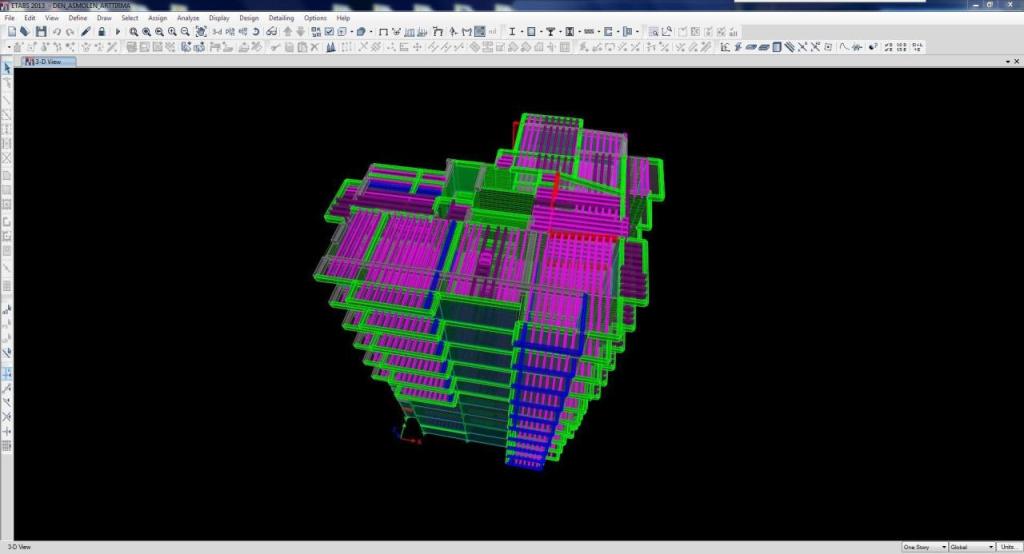This screenshot has height=554, width=1024.
Task: Select the 3-D View tab
Action: [48, 61]
